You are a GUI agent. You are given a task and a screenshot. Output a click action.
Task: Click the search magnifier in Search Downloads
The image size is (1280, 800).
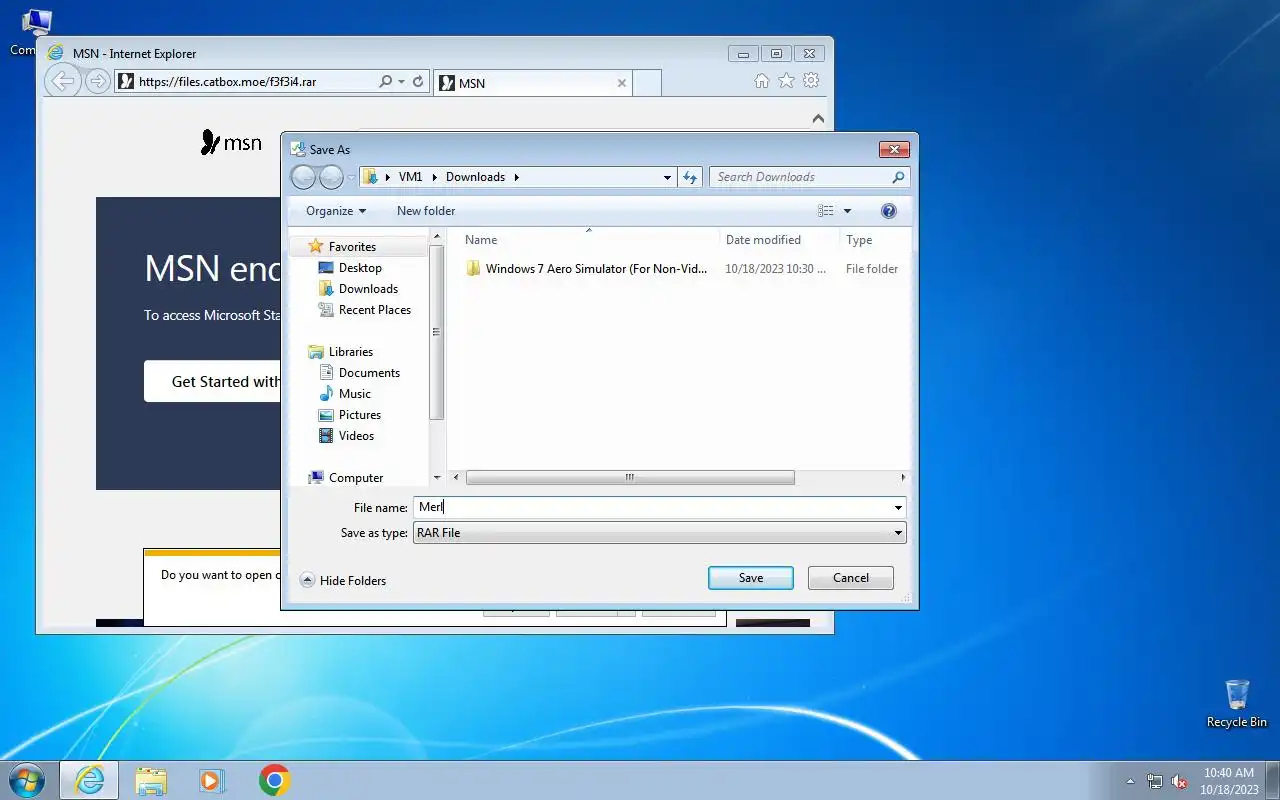[x=898, y=177]
